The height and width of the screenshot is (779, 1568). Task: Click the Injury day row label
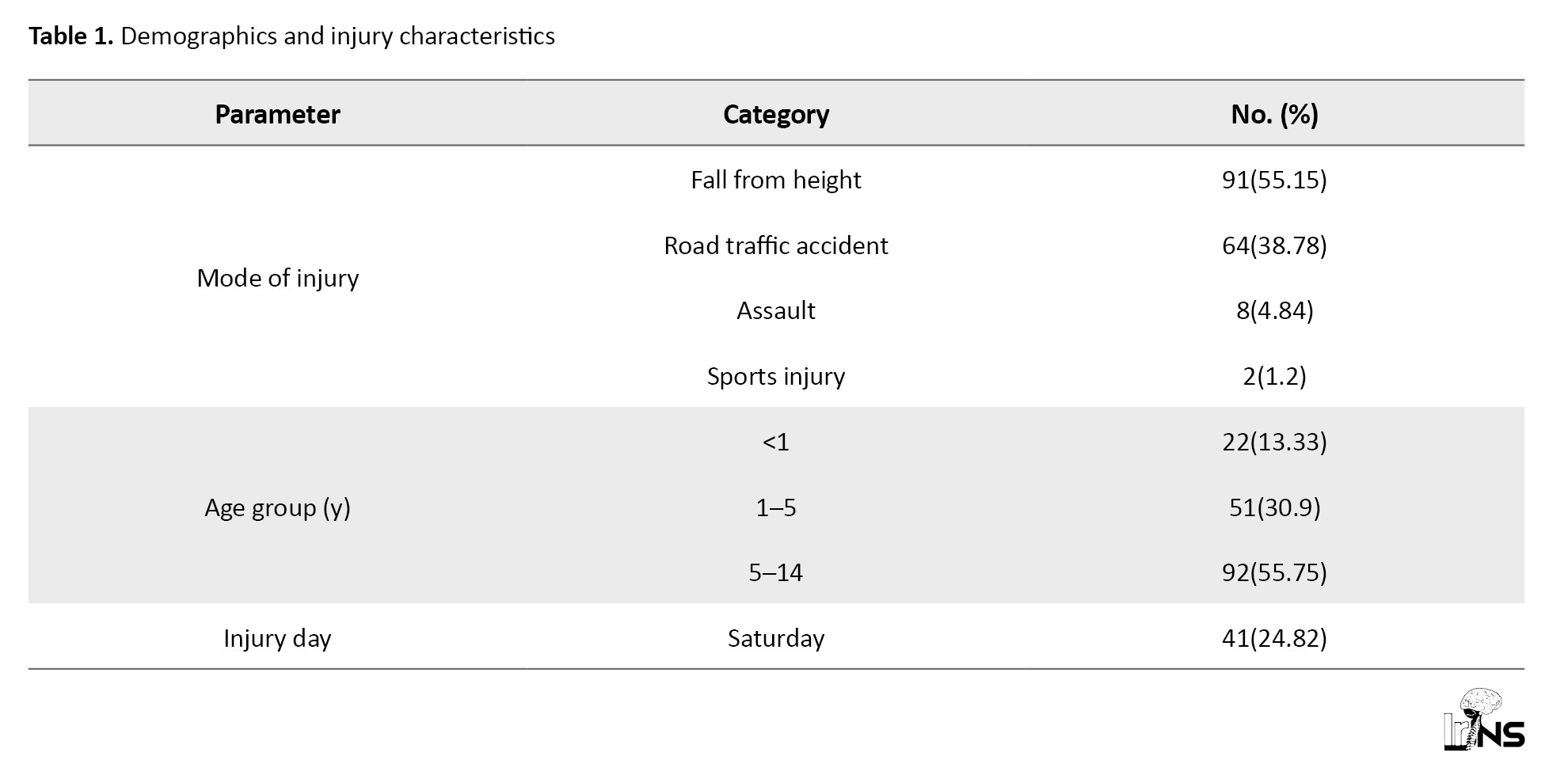click(x=277, y=638)
